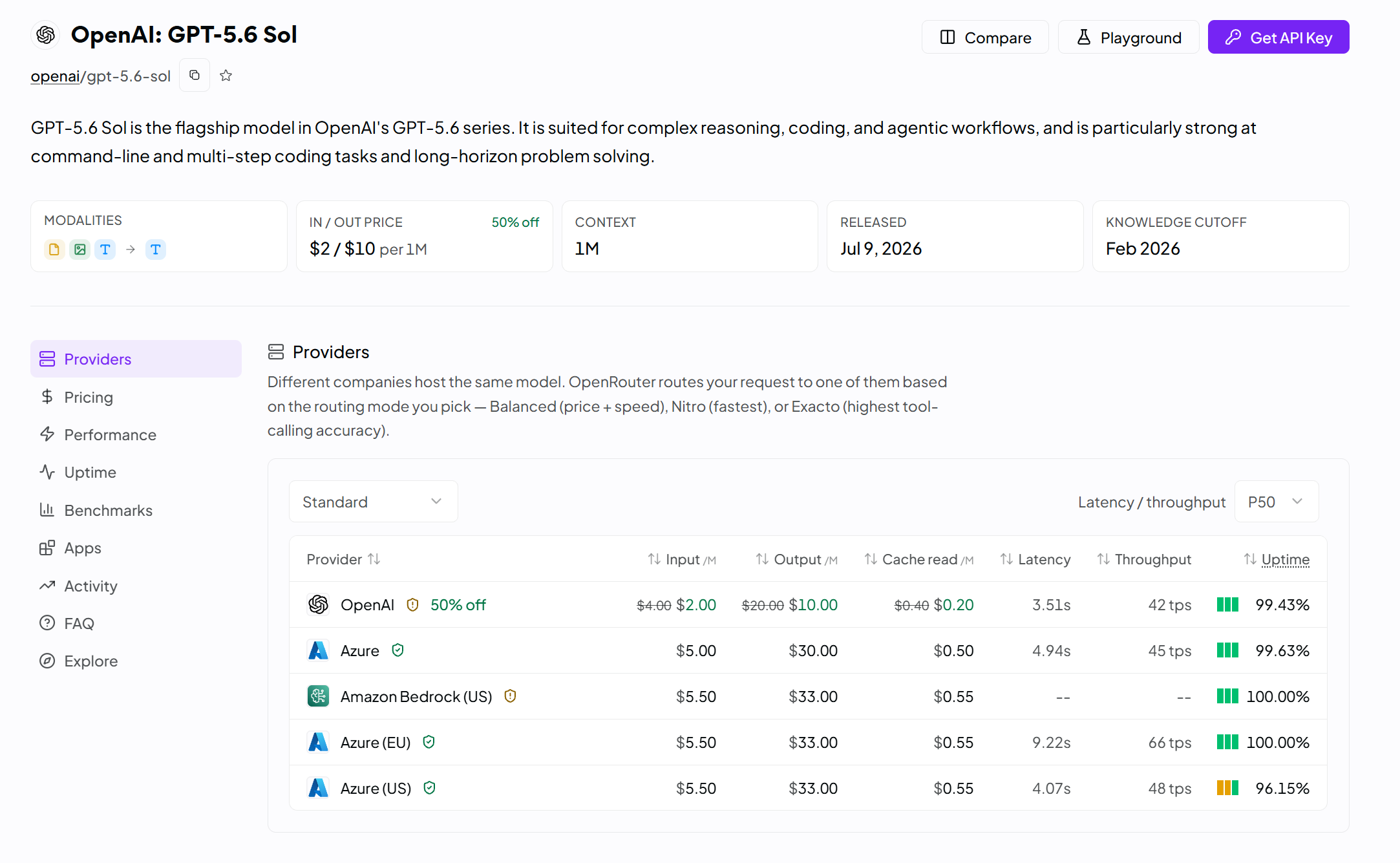Click the Get API Key button

pos(1278,37)
